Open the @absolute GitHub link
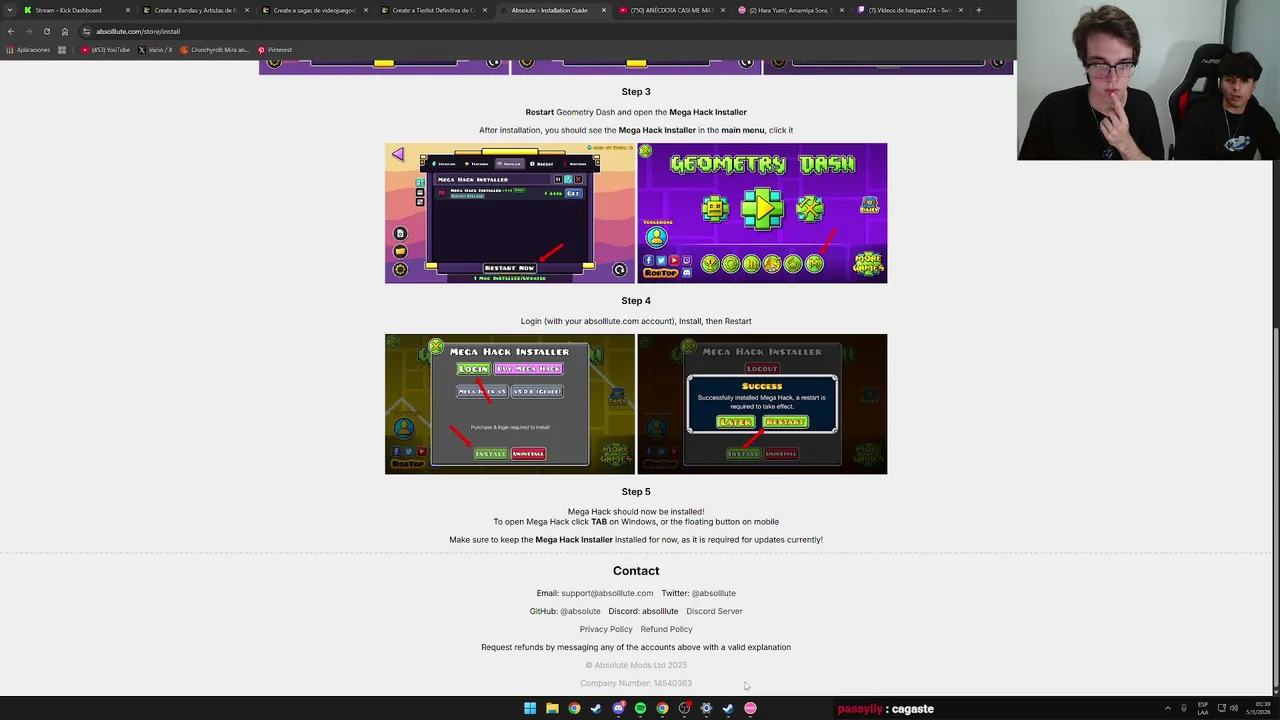 580,611
